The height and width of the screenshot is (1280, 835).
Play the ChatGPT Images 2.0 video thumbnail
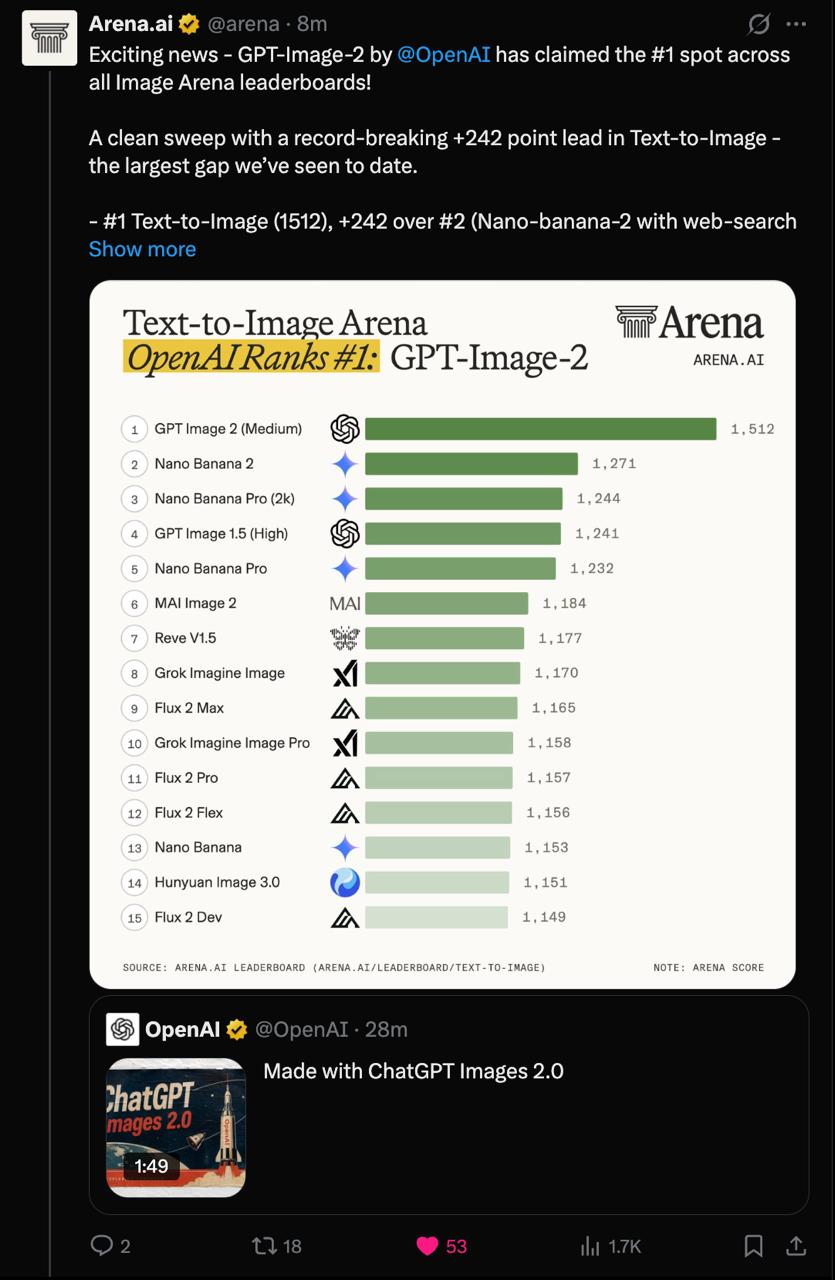(x=176, y=1127)
